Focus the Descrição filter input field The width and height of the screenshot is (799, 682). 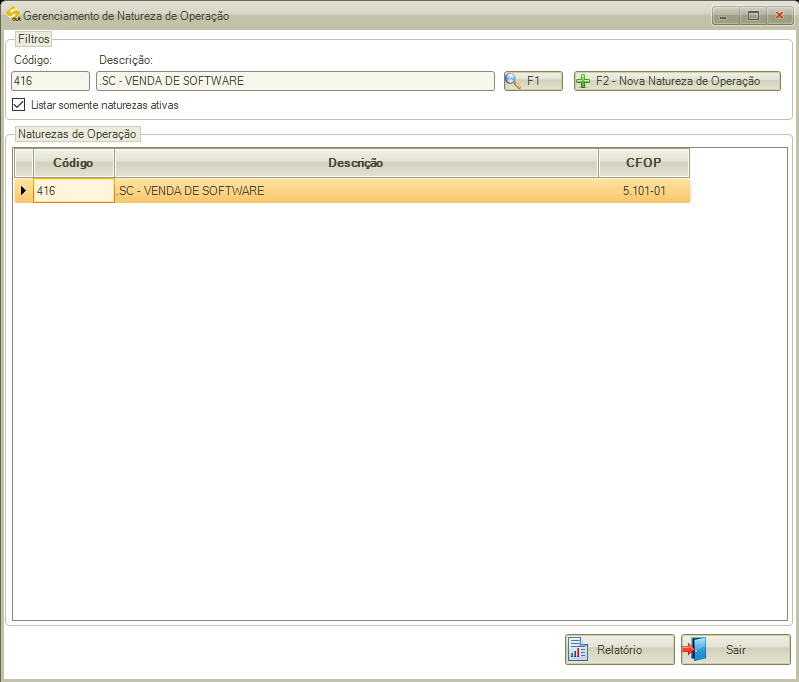pyautogui.click(x=296, y=81)
